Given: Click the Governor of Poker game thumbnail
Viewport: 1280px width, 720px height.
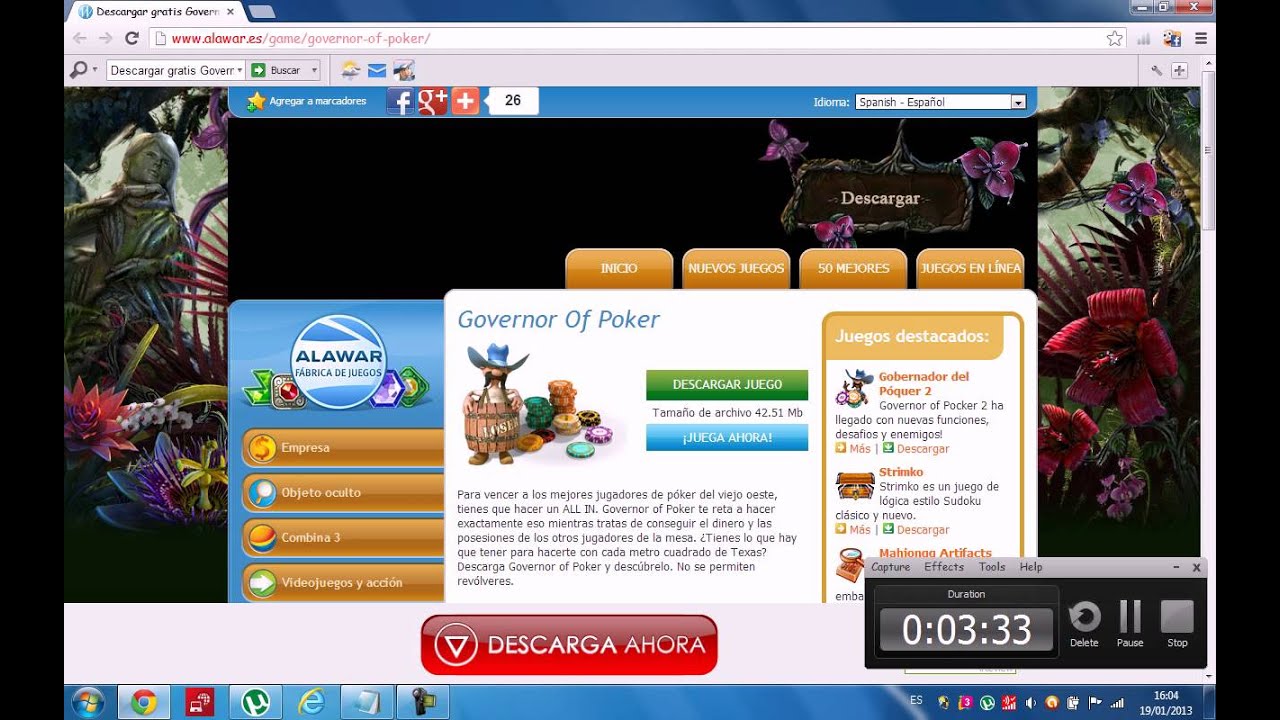Looking at the screenshot, I should coord(540,404).
